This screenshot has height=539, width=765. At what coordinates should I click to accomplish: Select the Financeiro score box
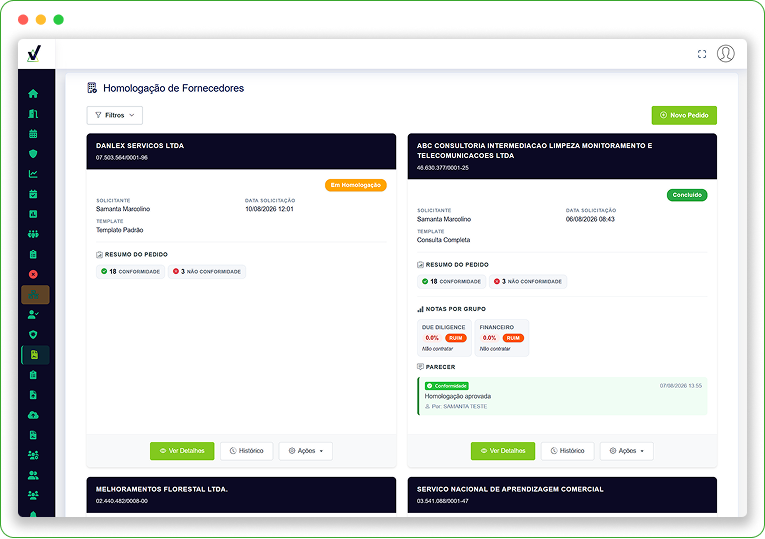pyautogui.click(x=502, y=338)
